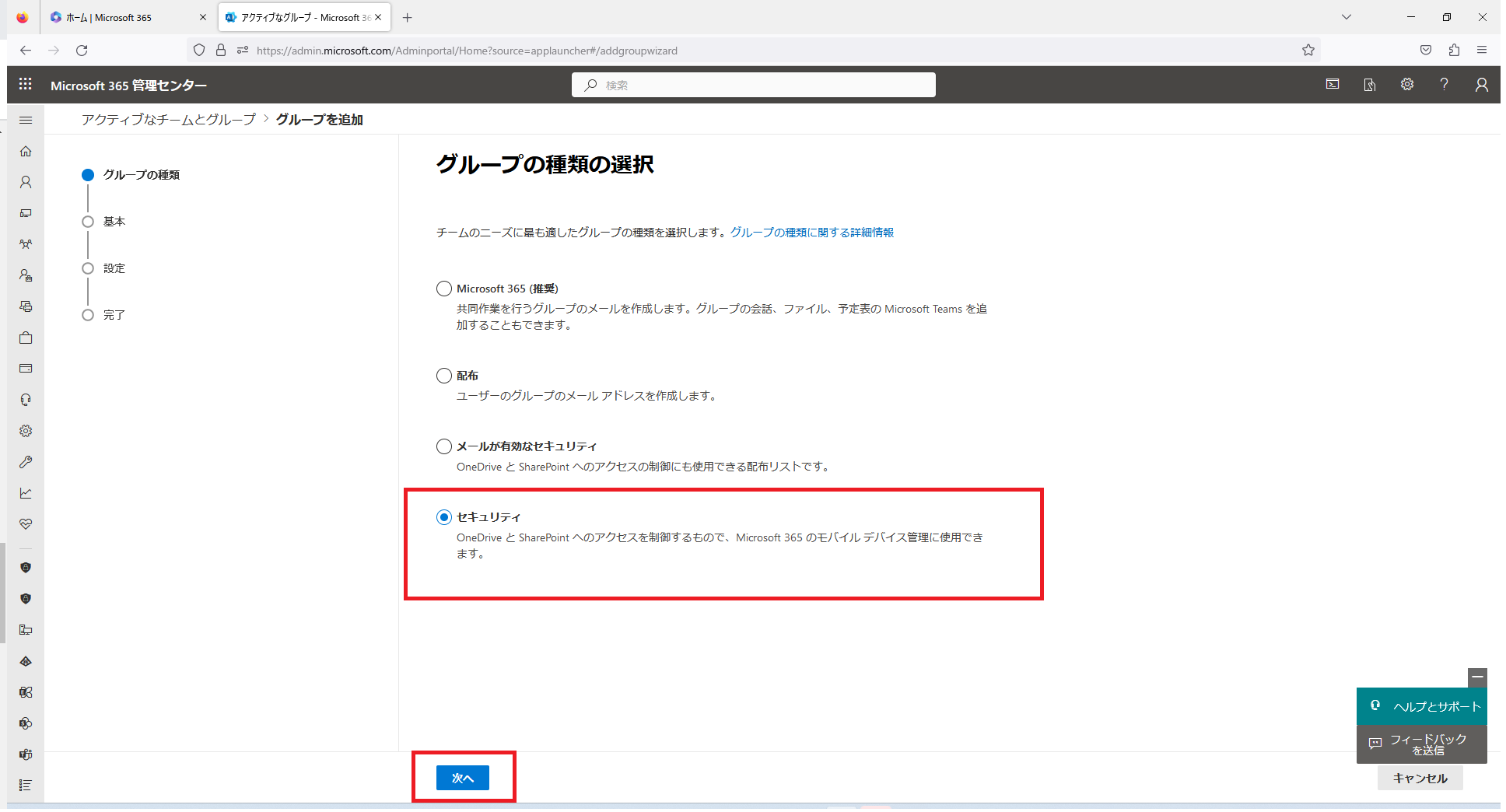The width and height of the screenshot is (1506, 812).
Task: Open account manager profile icon
Action: click(1482, 84)
